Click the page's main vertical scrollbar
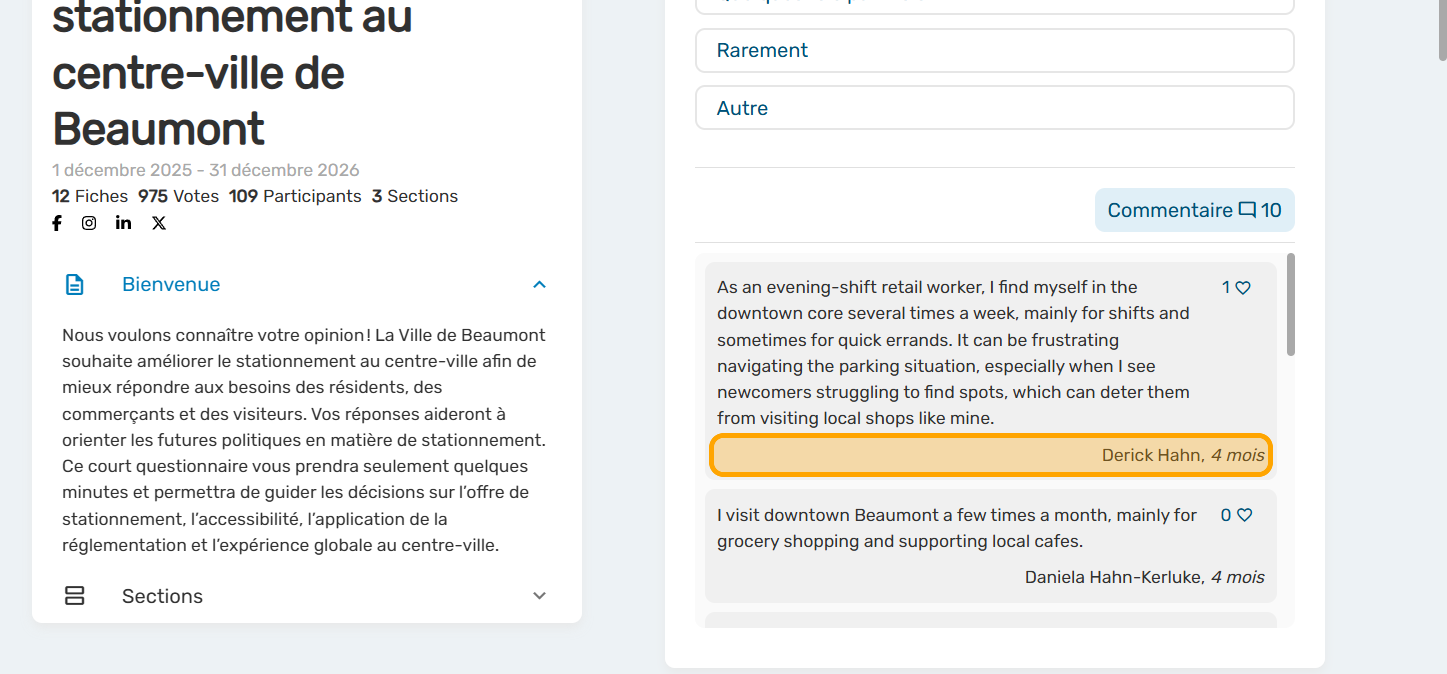The height and width of the screenshot is (674, 1447). (x=1440, y=30)
